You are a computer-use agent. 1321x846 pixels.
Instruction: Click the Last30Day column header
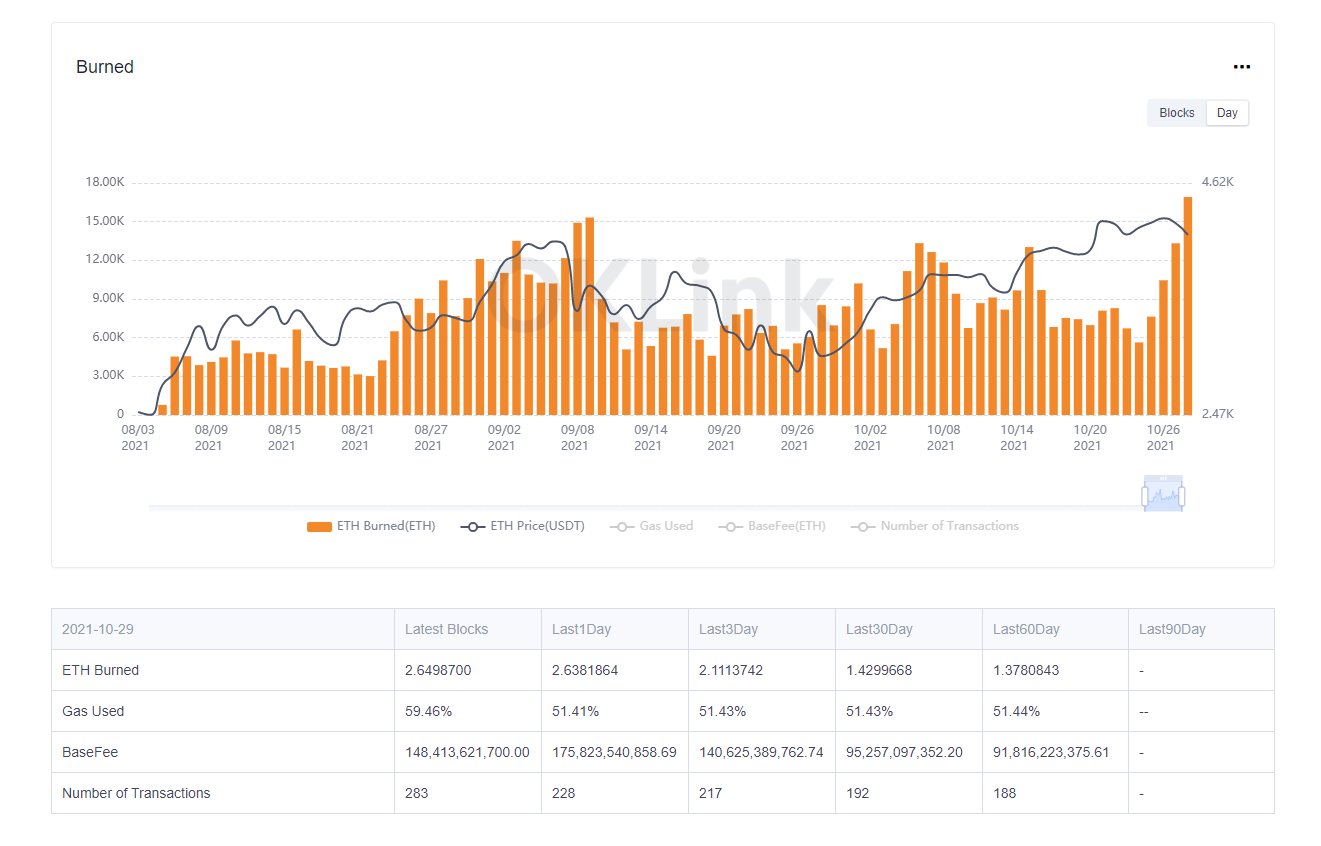909,629
